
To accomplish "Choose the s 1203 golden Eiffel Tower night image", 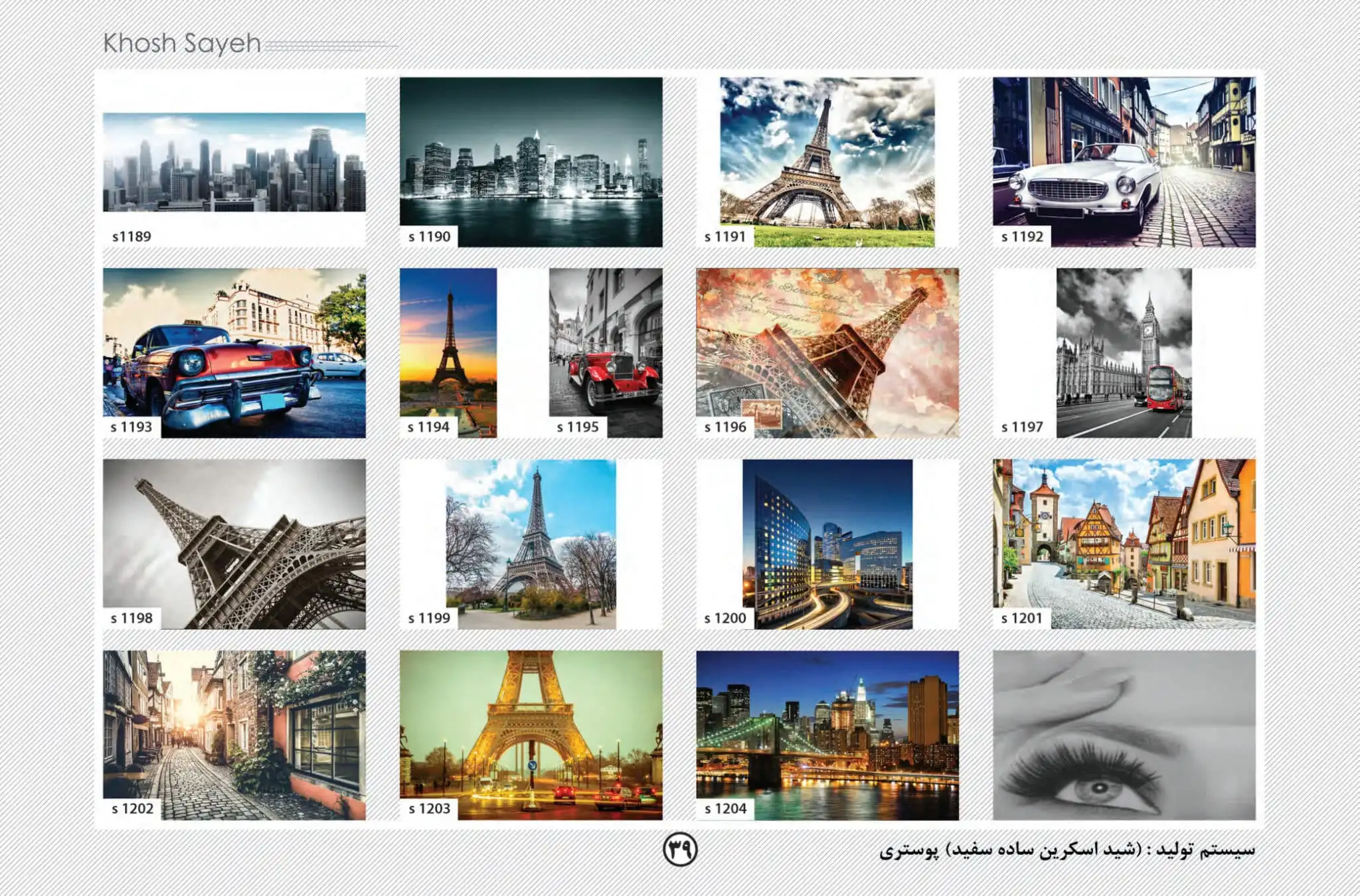I will pyautogui.click(x=531, y=735).
